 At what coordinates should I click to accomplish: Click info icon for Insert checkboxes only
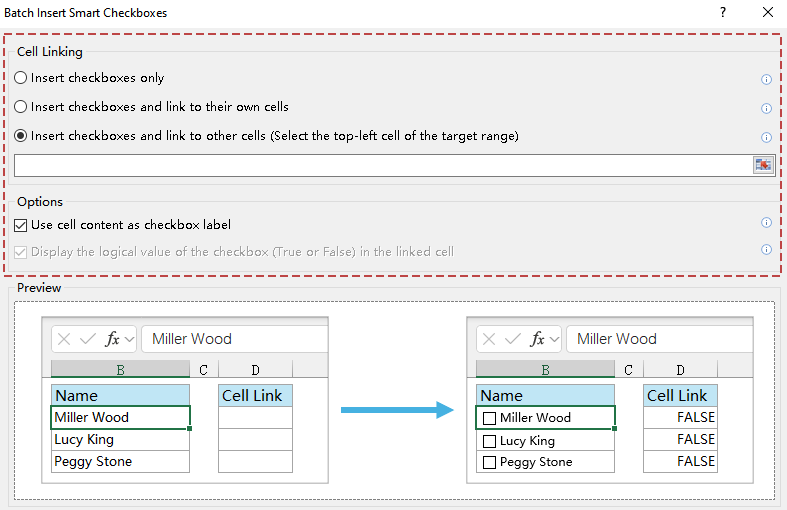click(x=767, y=79)
